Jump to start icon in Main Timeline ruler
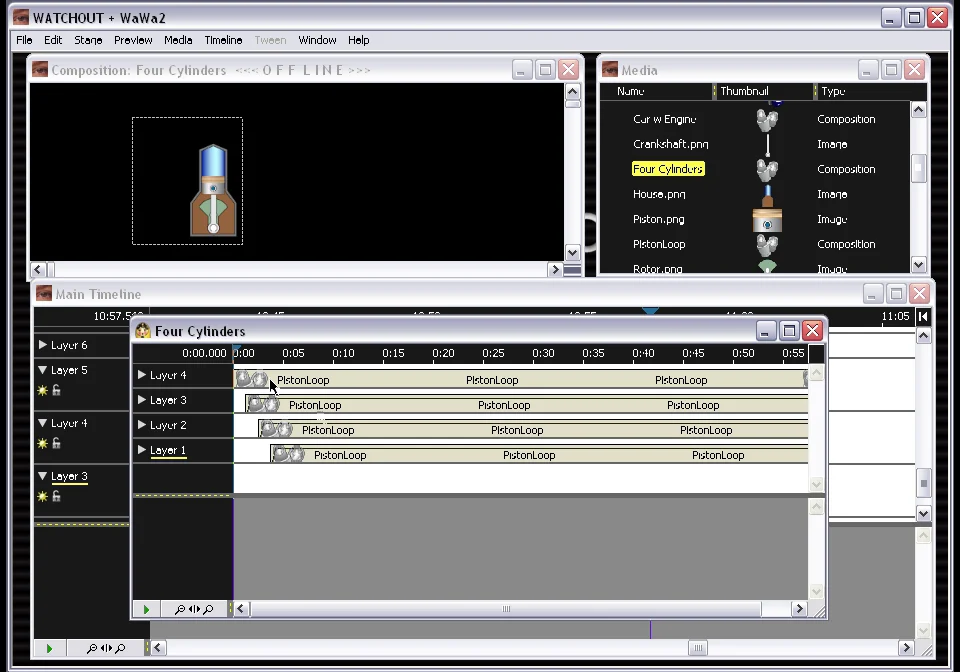The width and height of the screenshot is (960, 672). (923, 316)
